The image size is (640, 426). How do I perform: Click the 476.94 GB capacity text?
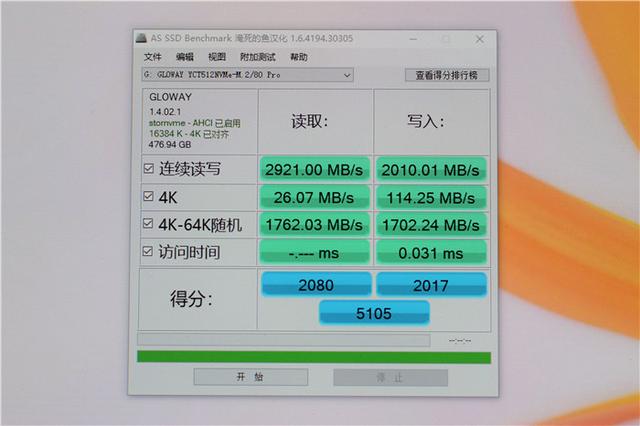[x=170, y=144]
